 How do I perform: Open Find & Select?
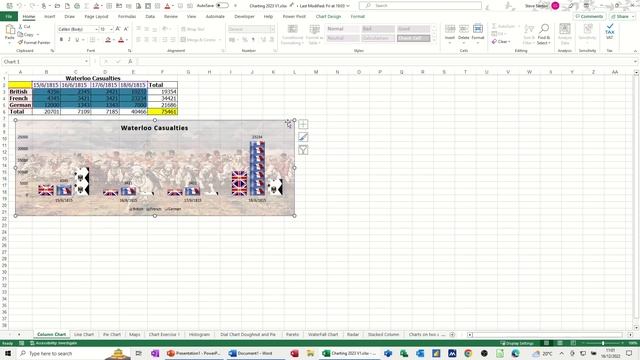click(544, 34)
